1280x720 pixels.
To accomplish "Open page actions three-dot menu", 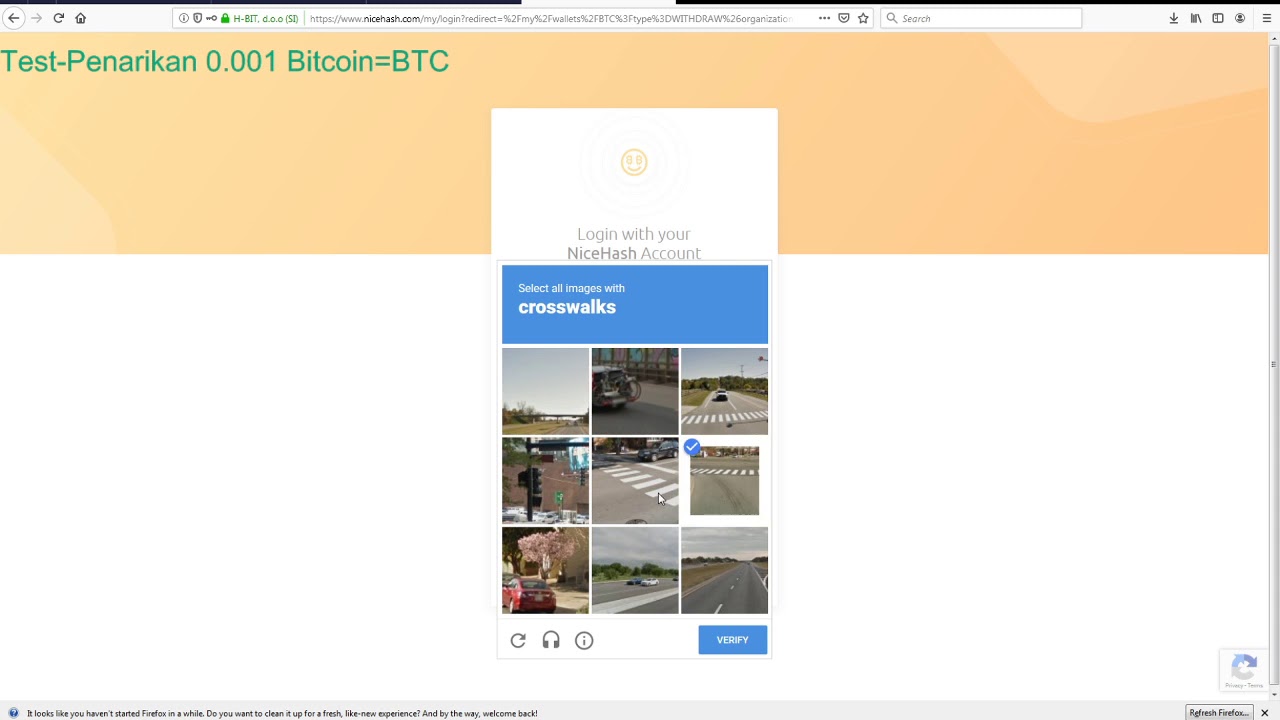I will click(x=824, y=18).
